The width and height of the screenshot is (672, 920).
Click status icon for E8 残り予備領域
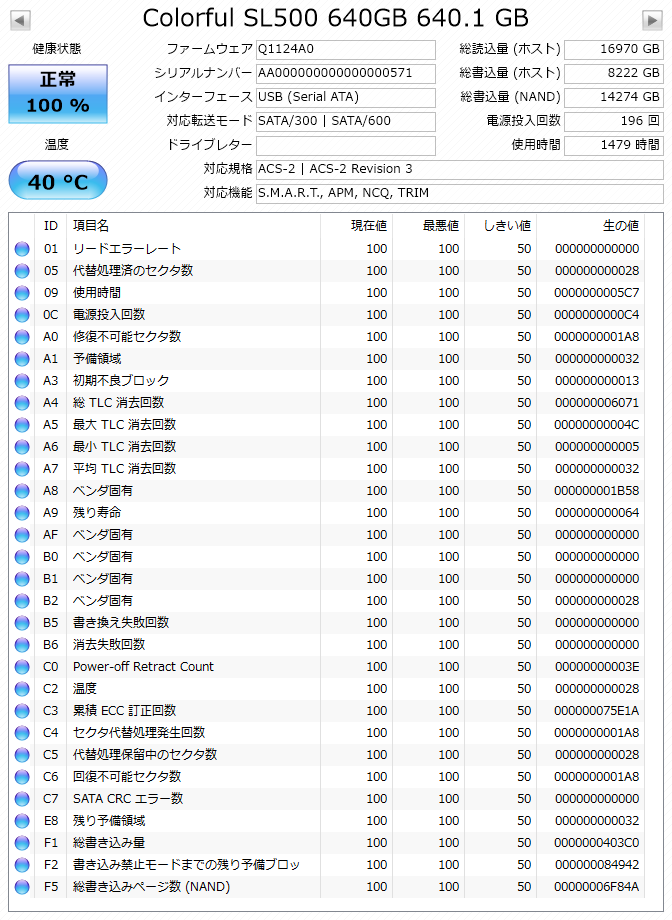pos(22,821)
